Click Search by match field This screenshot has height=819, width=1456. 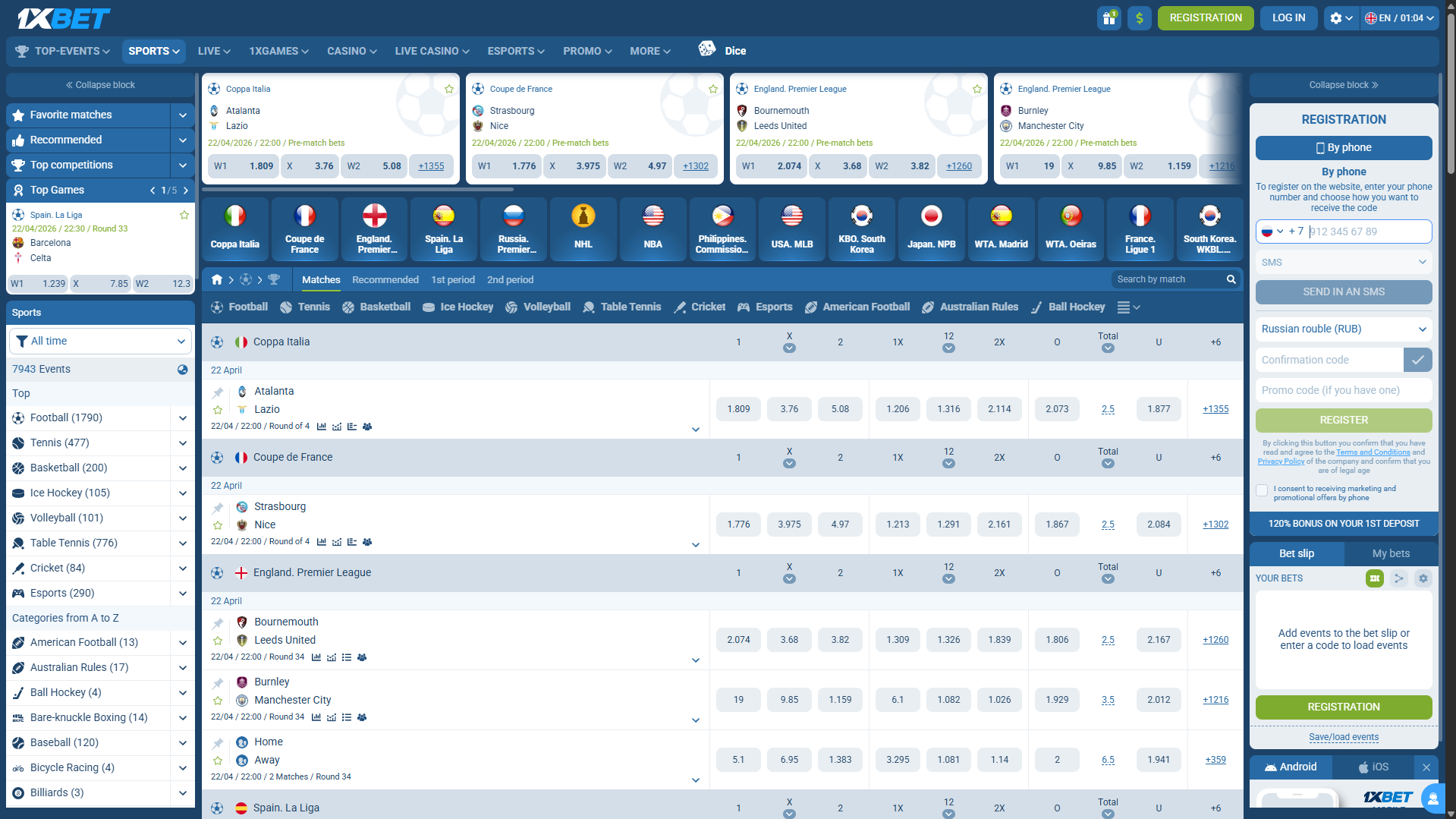[1168, 279]
